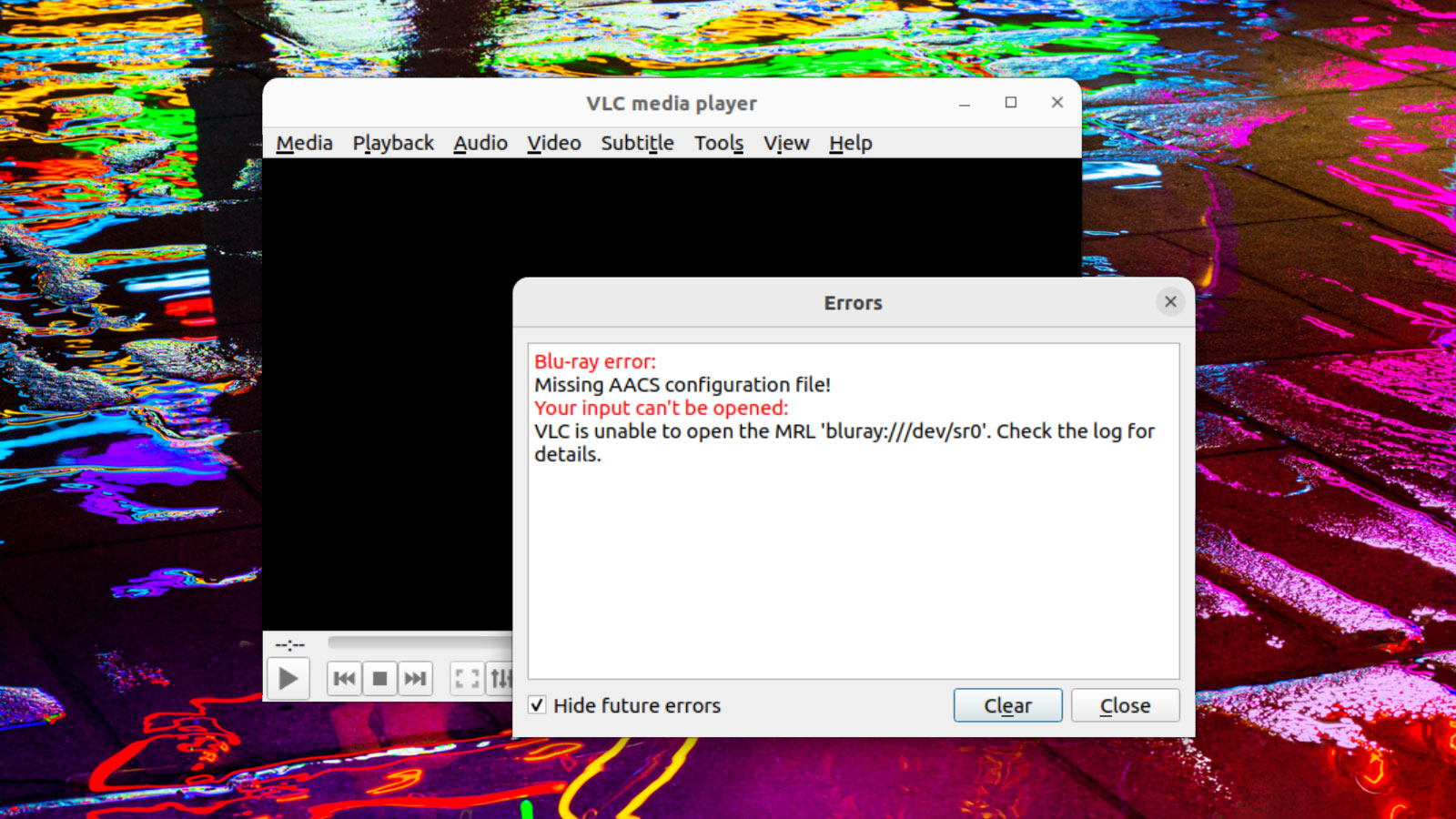Open the View menu

[786, 143]
